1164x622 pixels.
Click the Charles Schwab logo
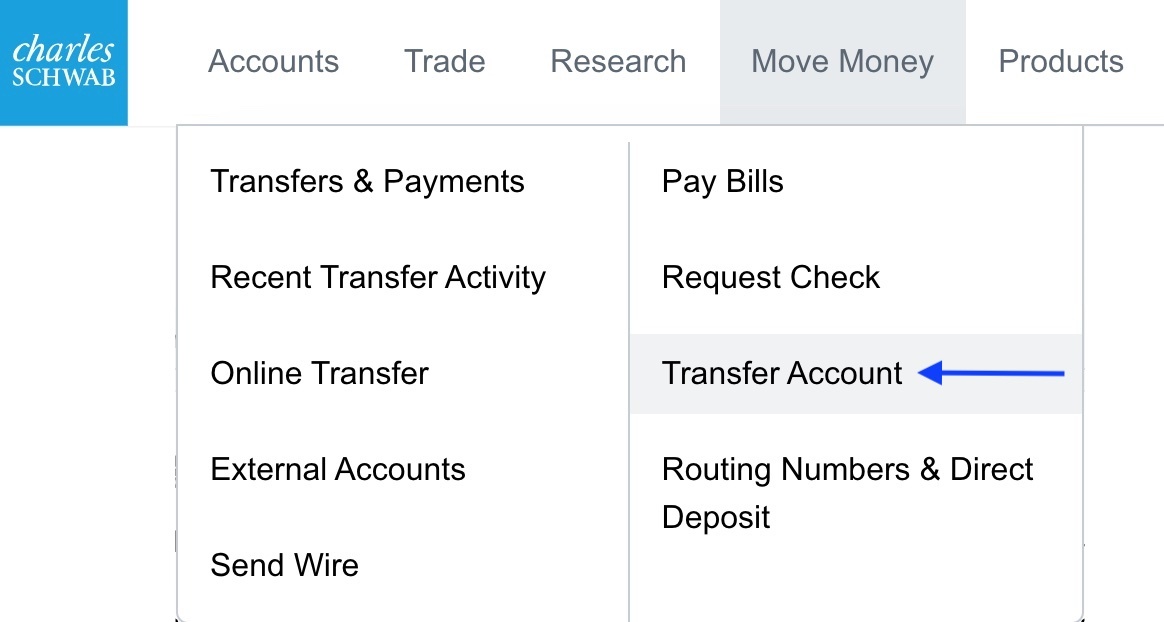(64, 62)
